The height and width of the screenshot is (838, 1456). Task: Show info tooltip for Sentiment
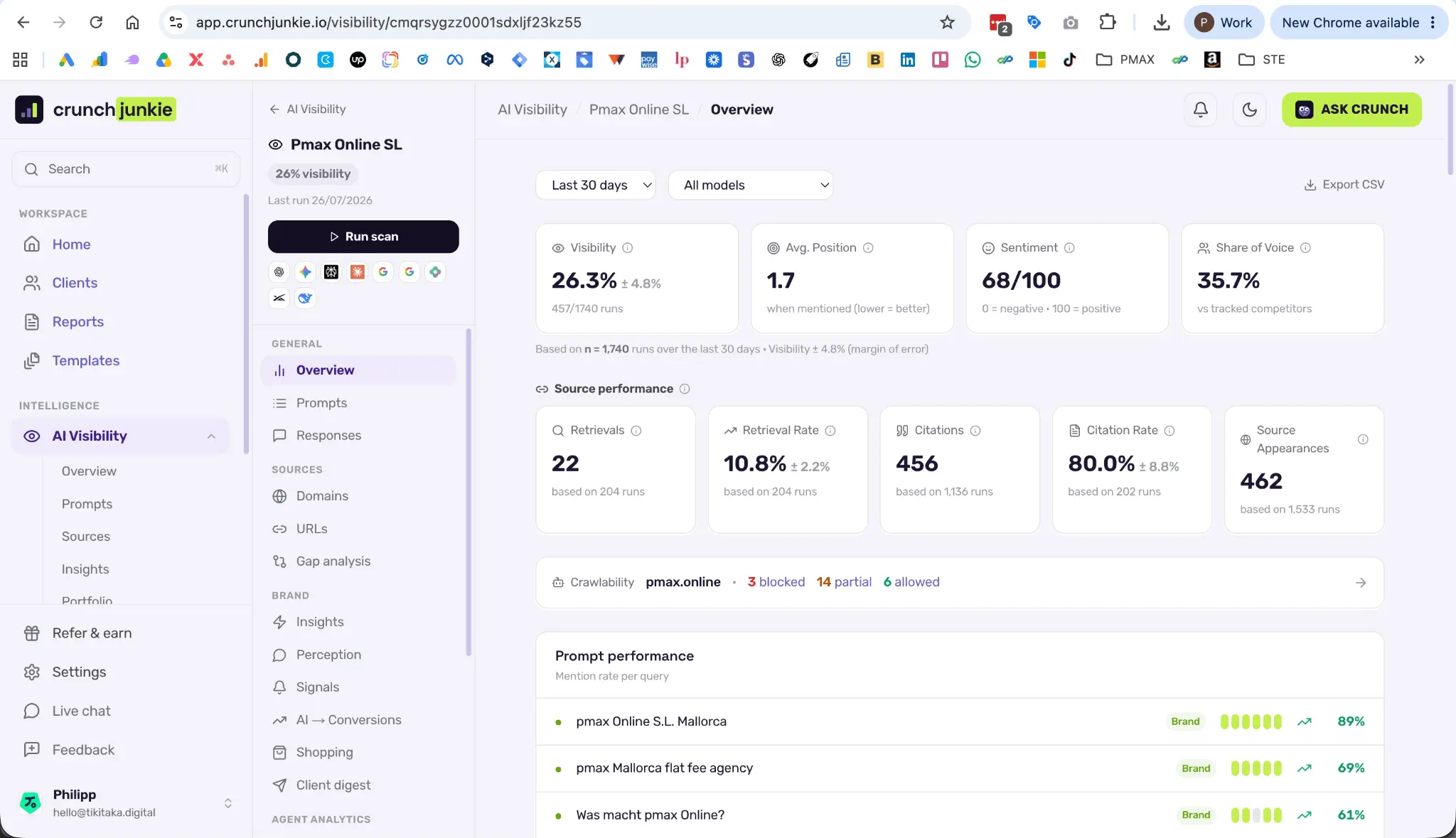click(x=1069, y=248)
